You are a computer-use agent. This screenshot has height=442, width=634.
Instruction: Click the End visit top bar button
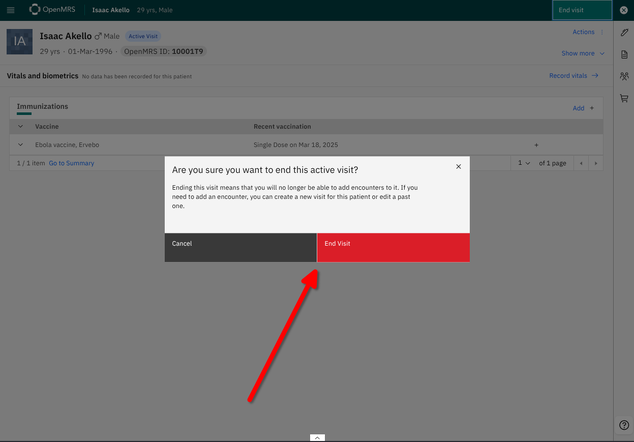point(582,10)
